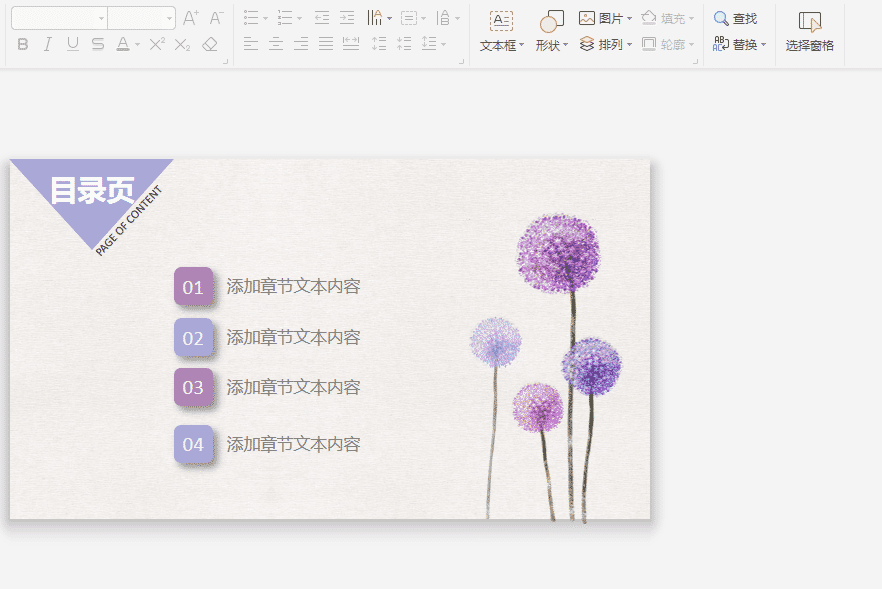Click the line spacing icon
Viewport: 882px width, 589px height.
429,44
